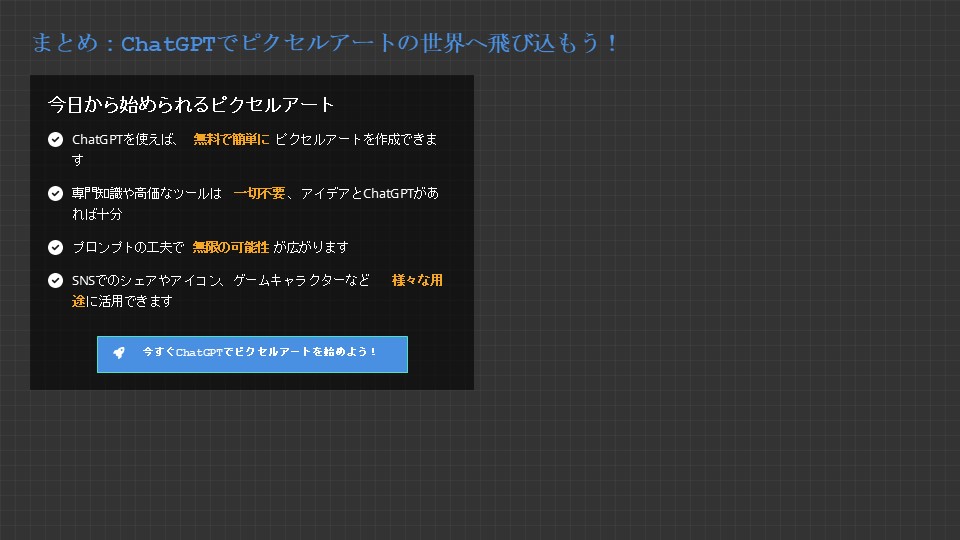Click the rocket icon in the blue button

click(119, 353)
